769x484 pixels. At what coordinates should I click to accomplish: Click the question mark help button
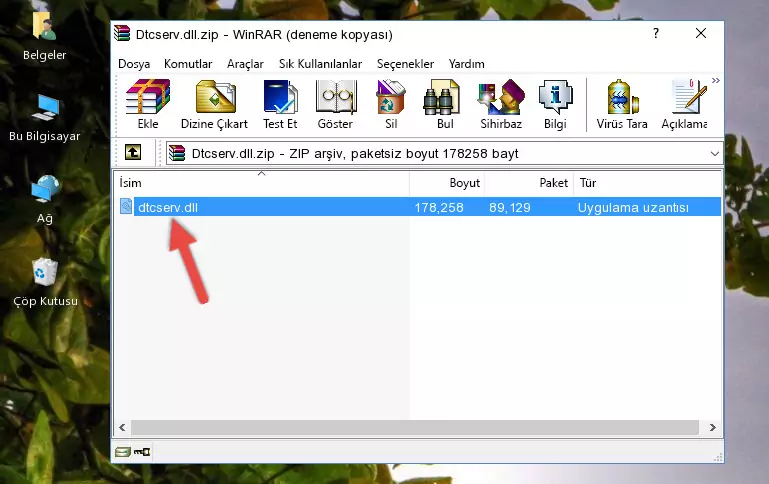(656, 33)
